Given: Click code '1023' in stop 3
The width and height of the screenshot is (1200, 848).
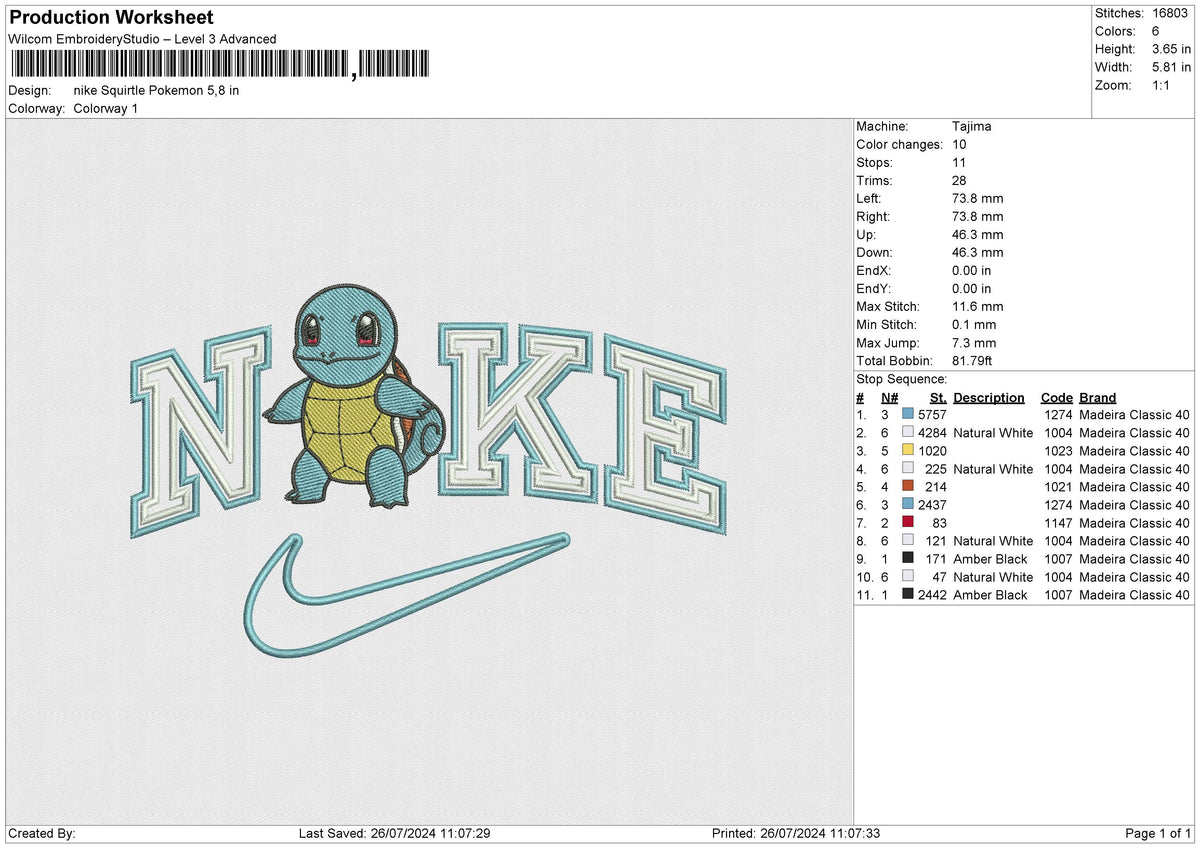Looking at the screenshot, I should click(1058, 451).
